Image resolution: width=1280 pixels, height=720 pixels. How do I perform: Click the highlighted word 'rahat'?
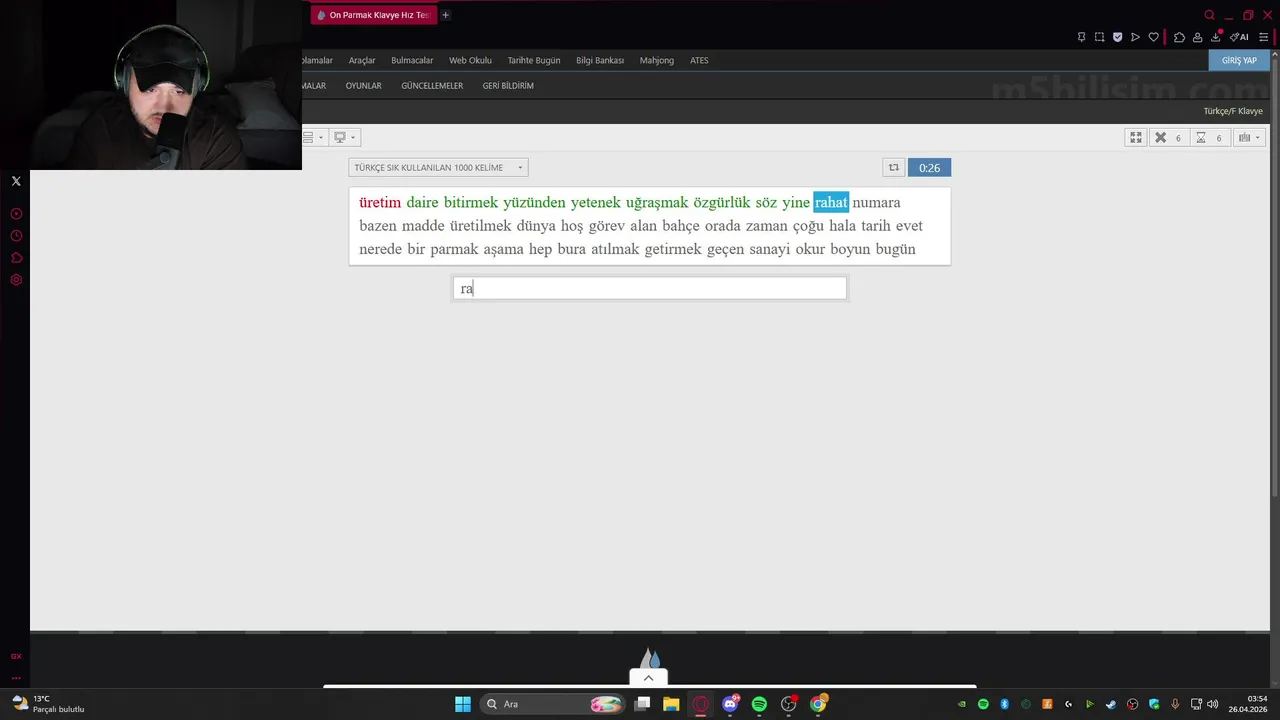[x=831, y=202]
